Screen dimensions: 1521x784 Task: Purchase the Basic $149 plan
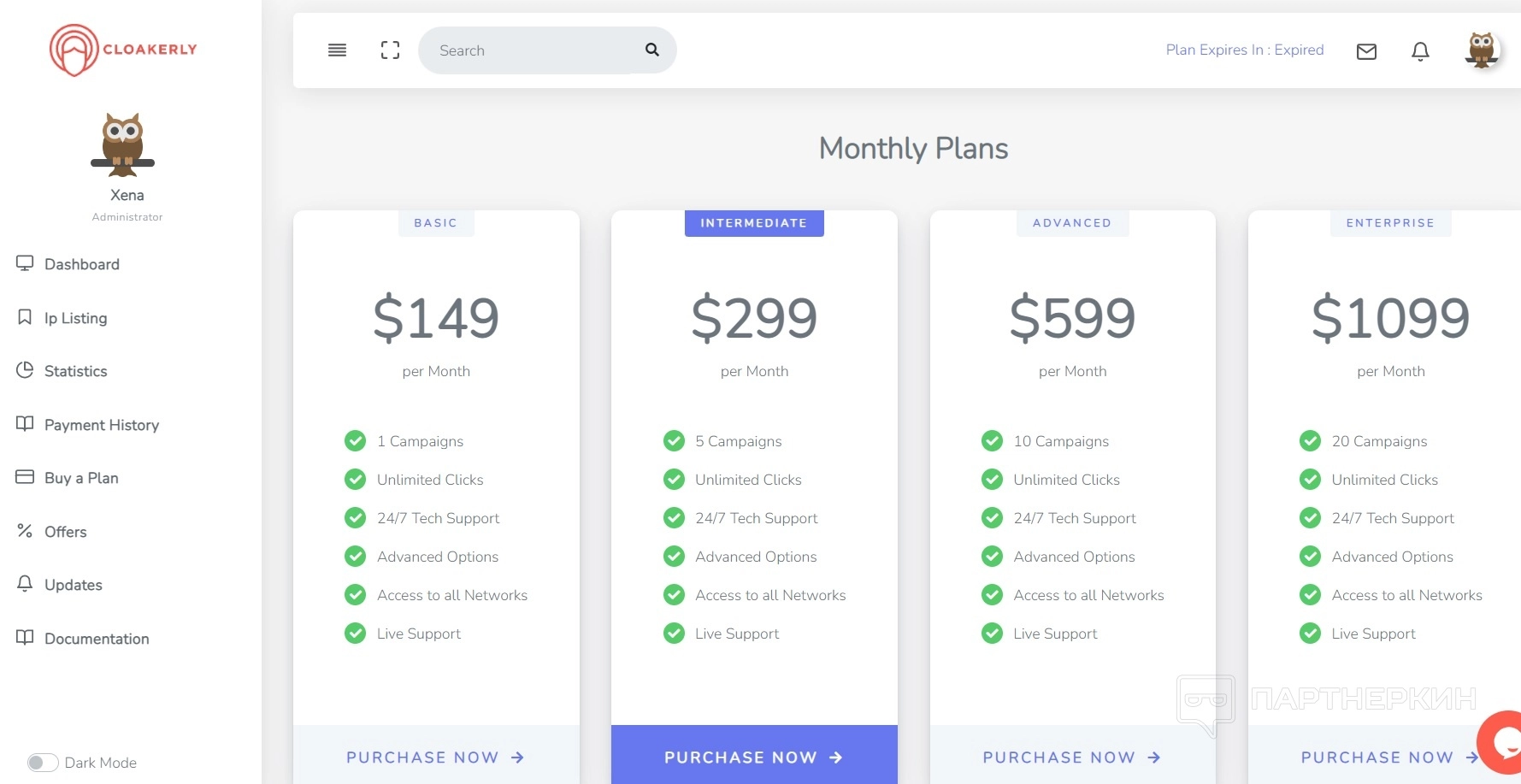(435, 757)
